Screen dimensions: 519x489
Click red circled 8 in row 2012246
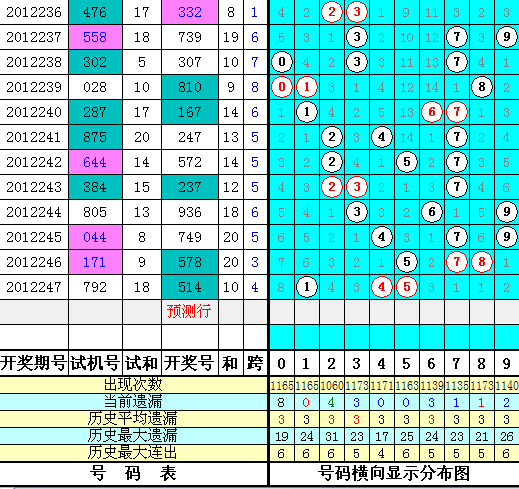[x=482, y=262]
